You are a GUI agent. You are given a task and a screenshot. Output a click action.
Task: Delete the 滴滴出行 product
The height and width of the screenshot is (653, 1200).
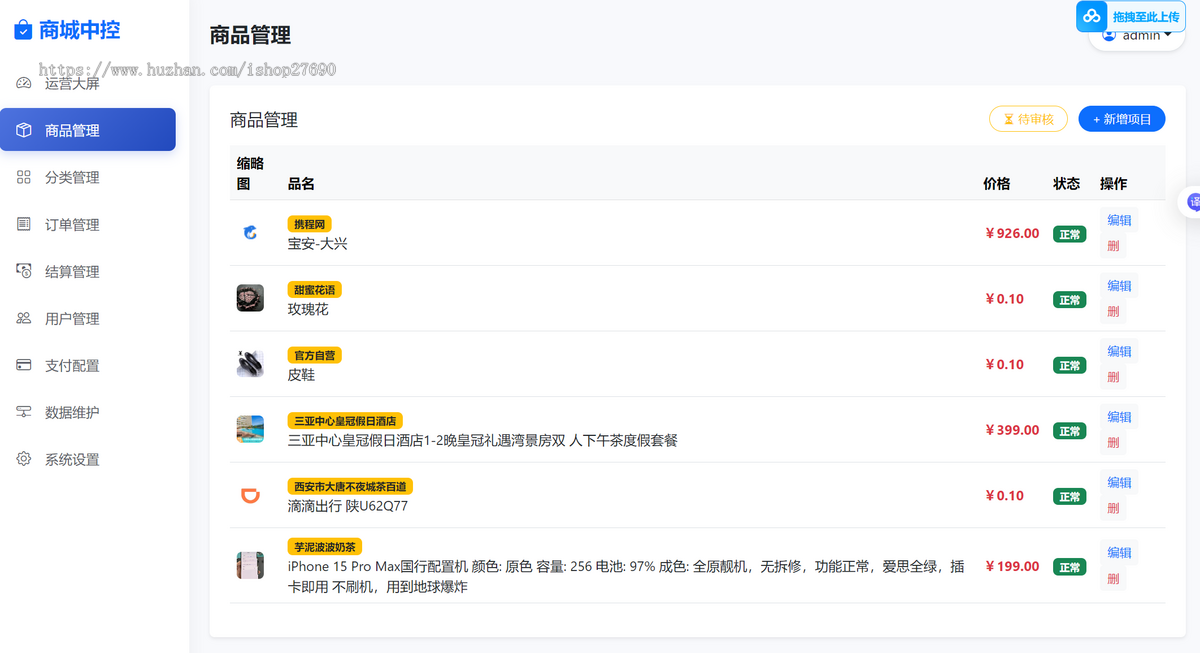[1113, 508]
